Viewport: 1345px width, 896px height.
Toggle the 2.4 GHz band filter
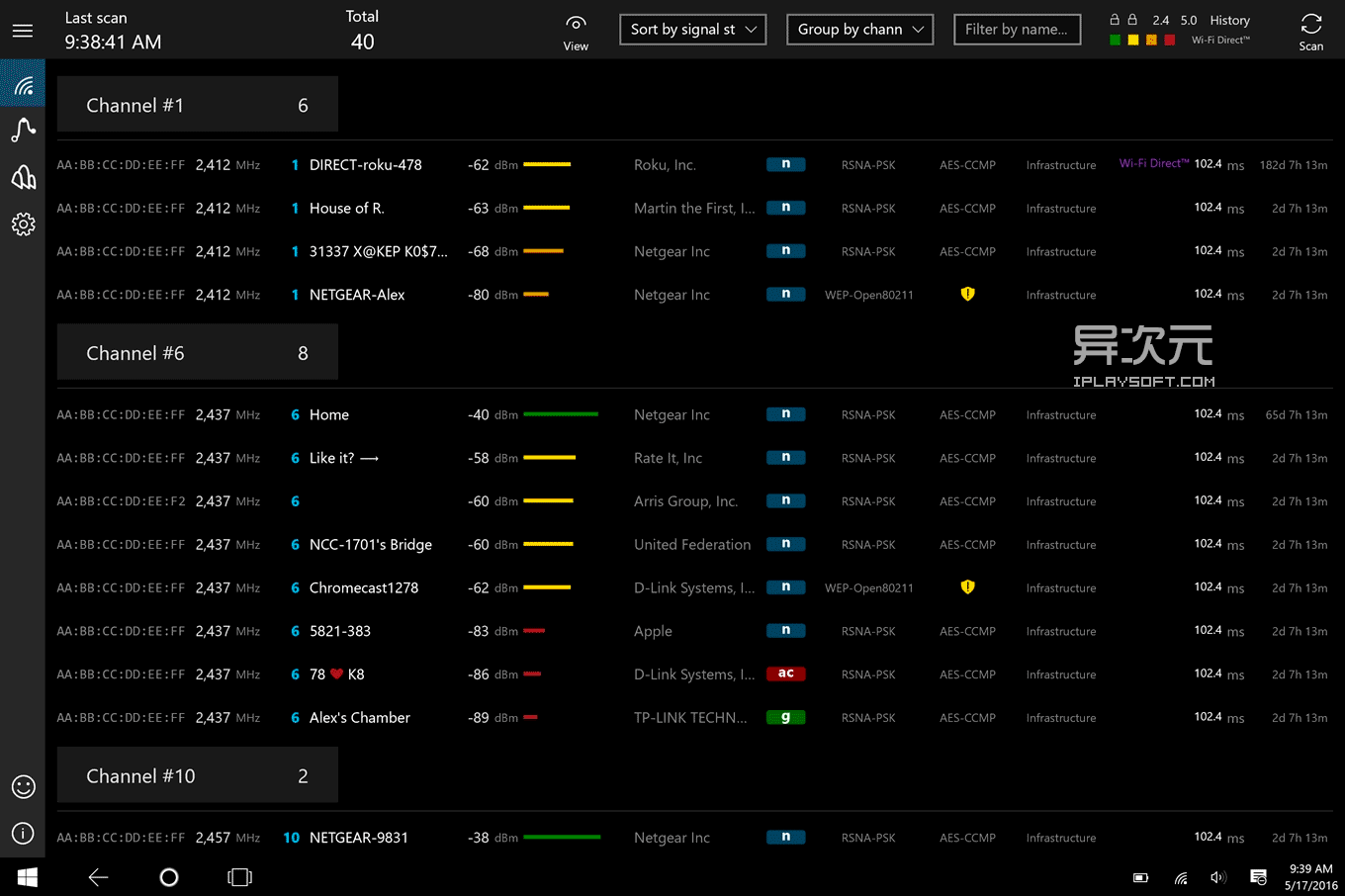tap(1161, 20)
